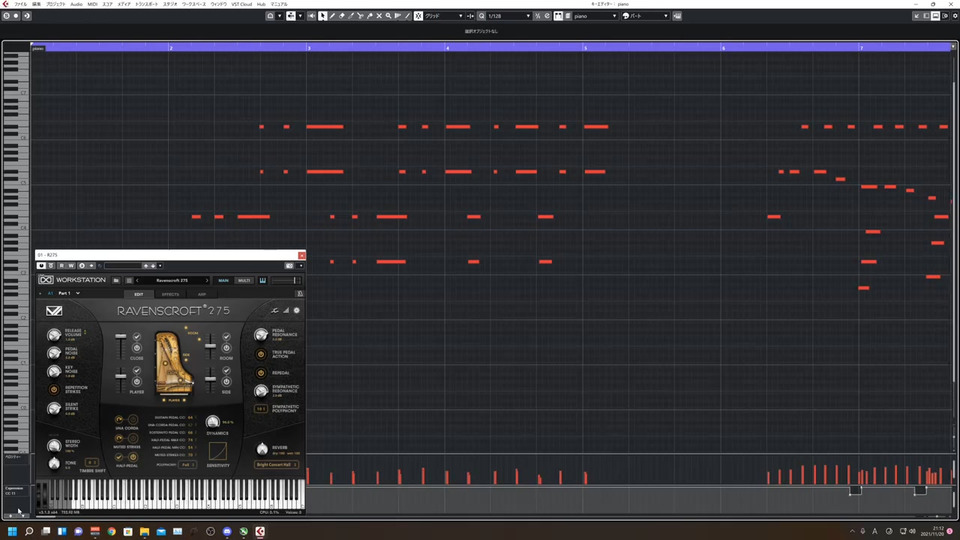Toggle the Room microphone checkmark
The image size is (960, 540).
click(227, 337)
